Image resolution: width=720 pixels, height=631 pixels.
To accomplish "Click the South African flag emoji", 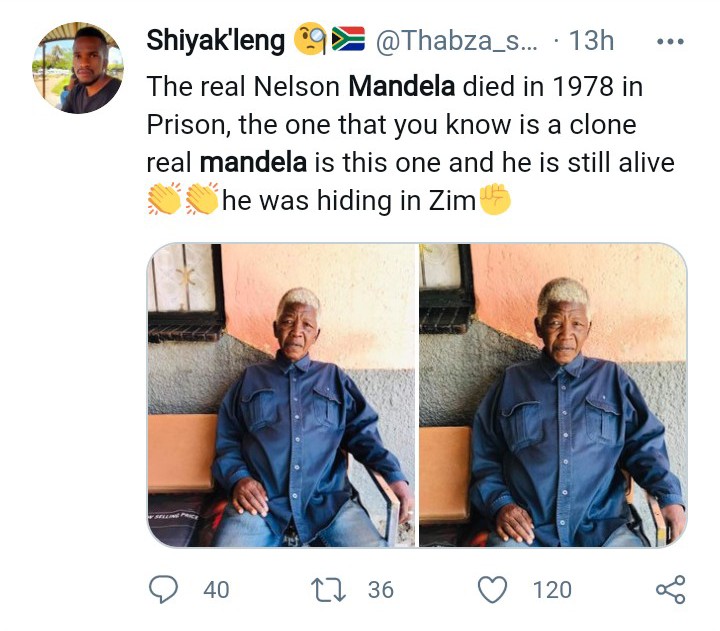I will [346, 41].
